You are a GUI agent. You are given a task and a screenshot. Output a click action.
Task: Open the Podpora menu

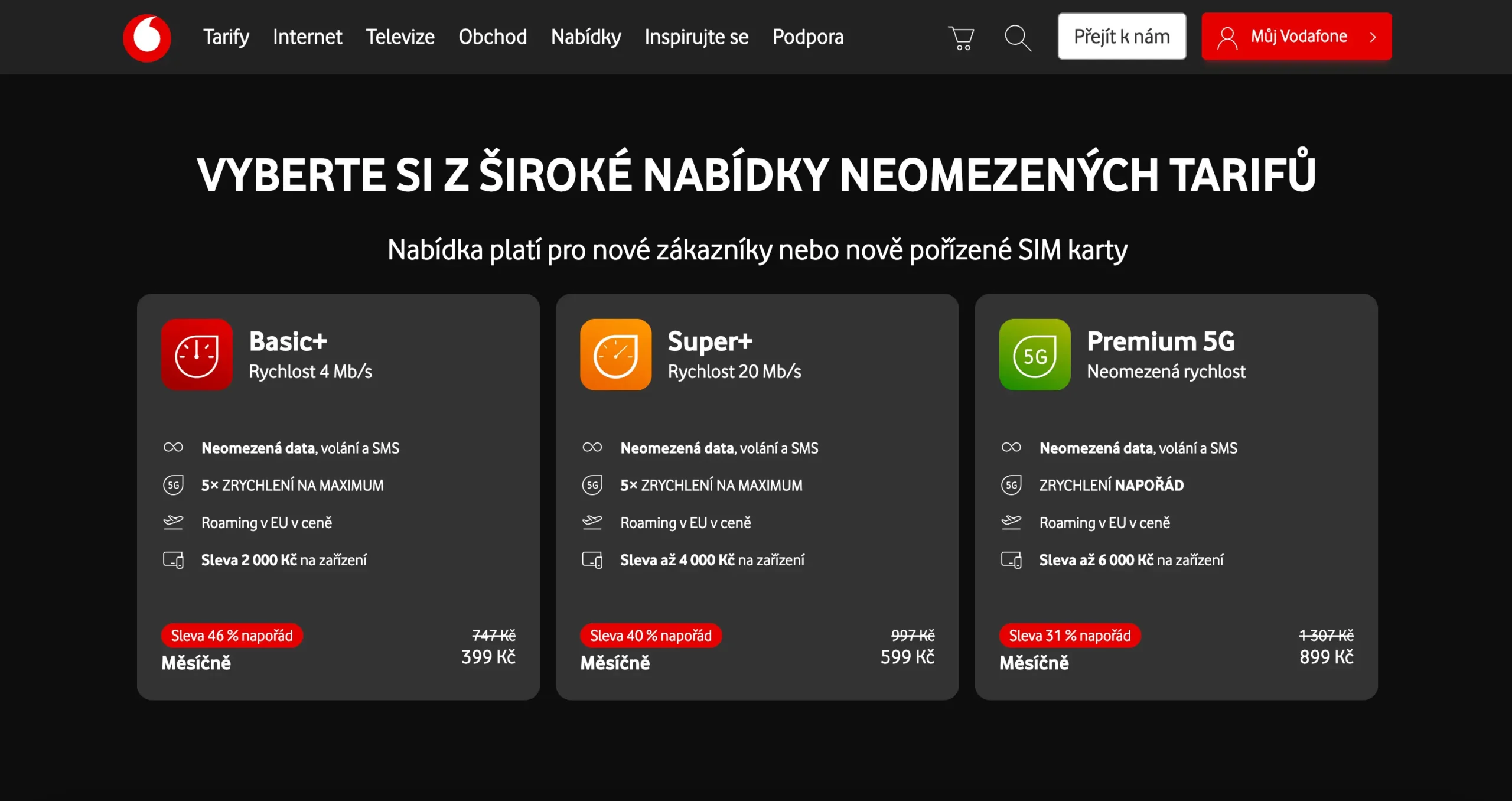click(808, 37)
